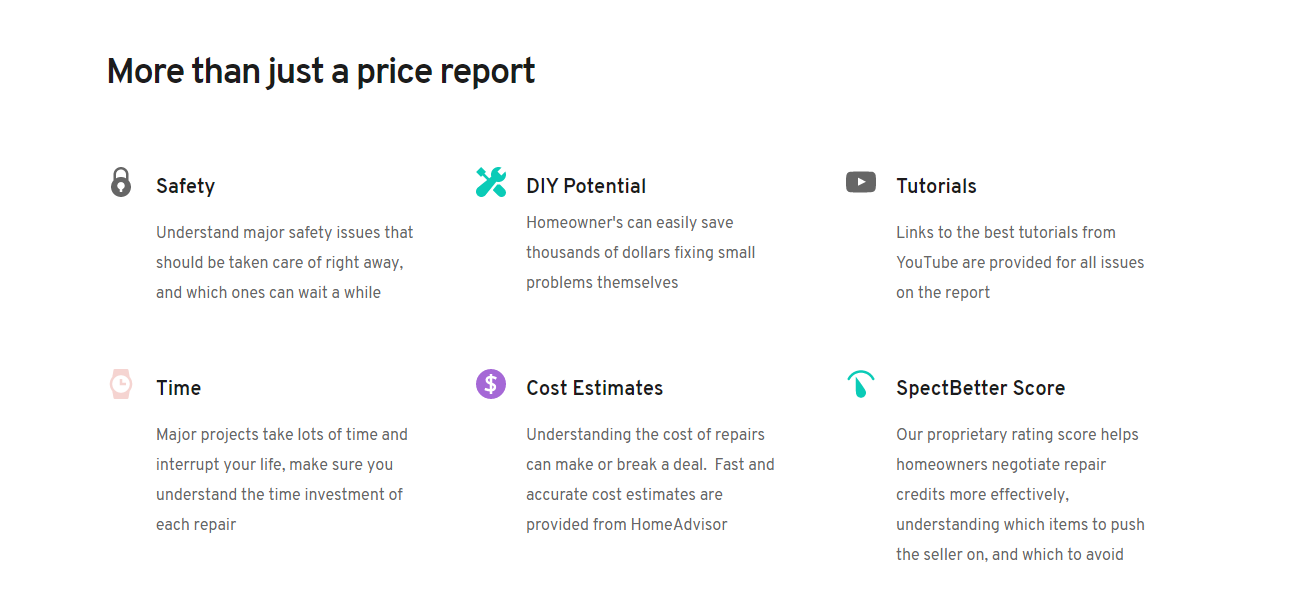Click the DIY Potential heading
The width and height of the screenshot is (1315, 614).
(586, 186)
